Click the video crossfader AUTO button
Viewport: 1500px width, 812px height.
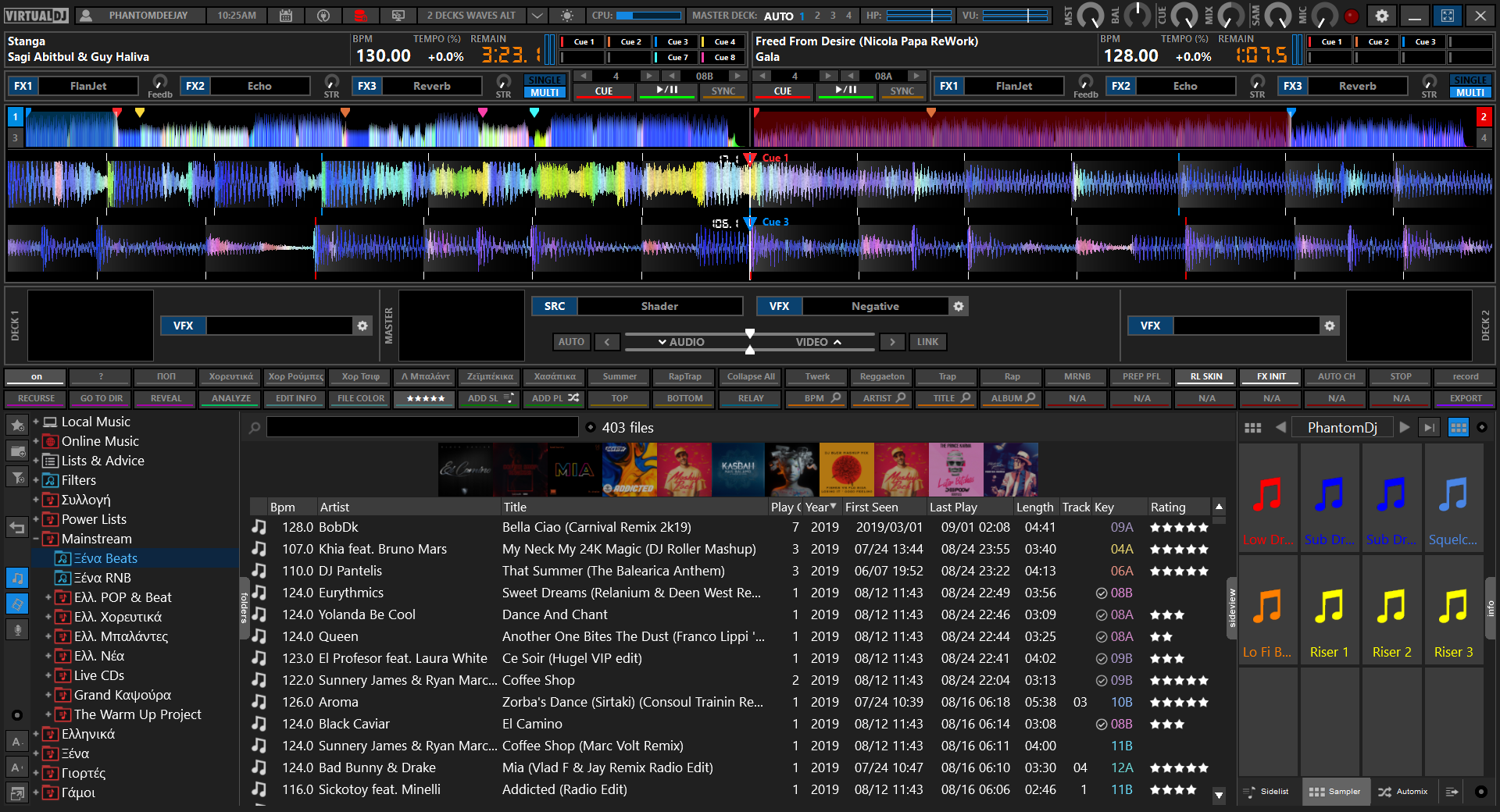(x=571, y=342)
